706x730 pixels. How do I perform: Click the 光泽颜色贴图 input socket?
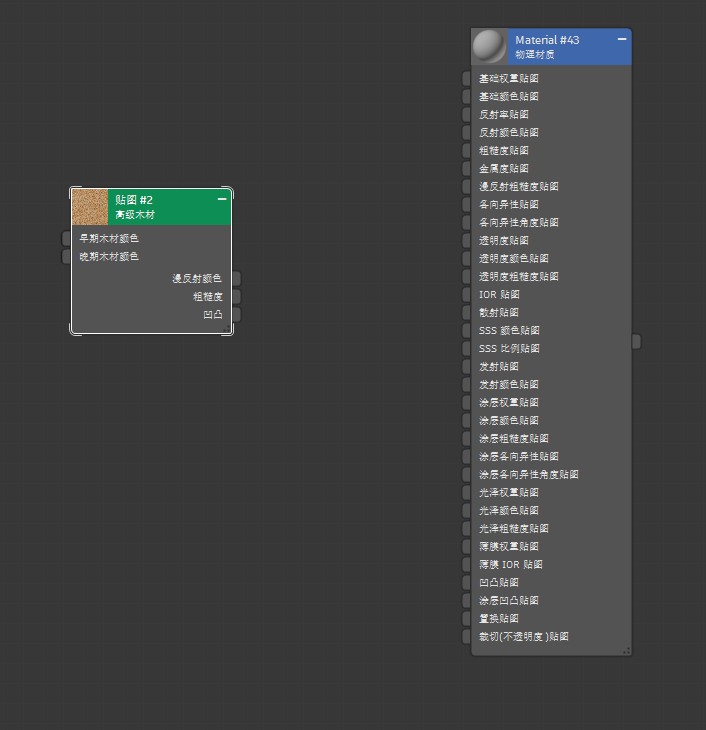pyautogui.click(x=466, y=510)
